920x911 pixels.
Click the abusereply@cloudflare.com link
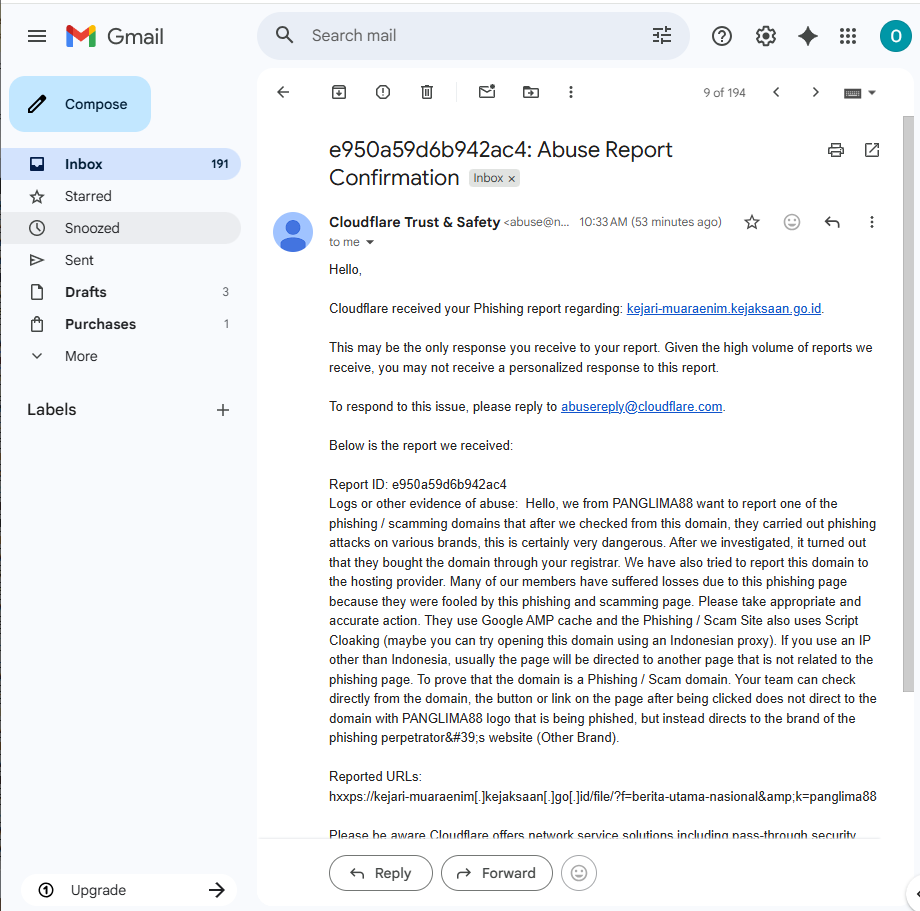click(641, 407)
